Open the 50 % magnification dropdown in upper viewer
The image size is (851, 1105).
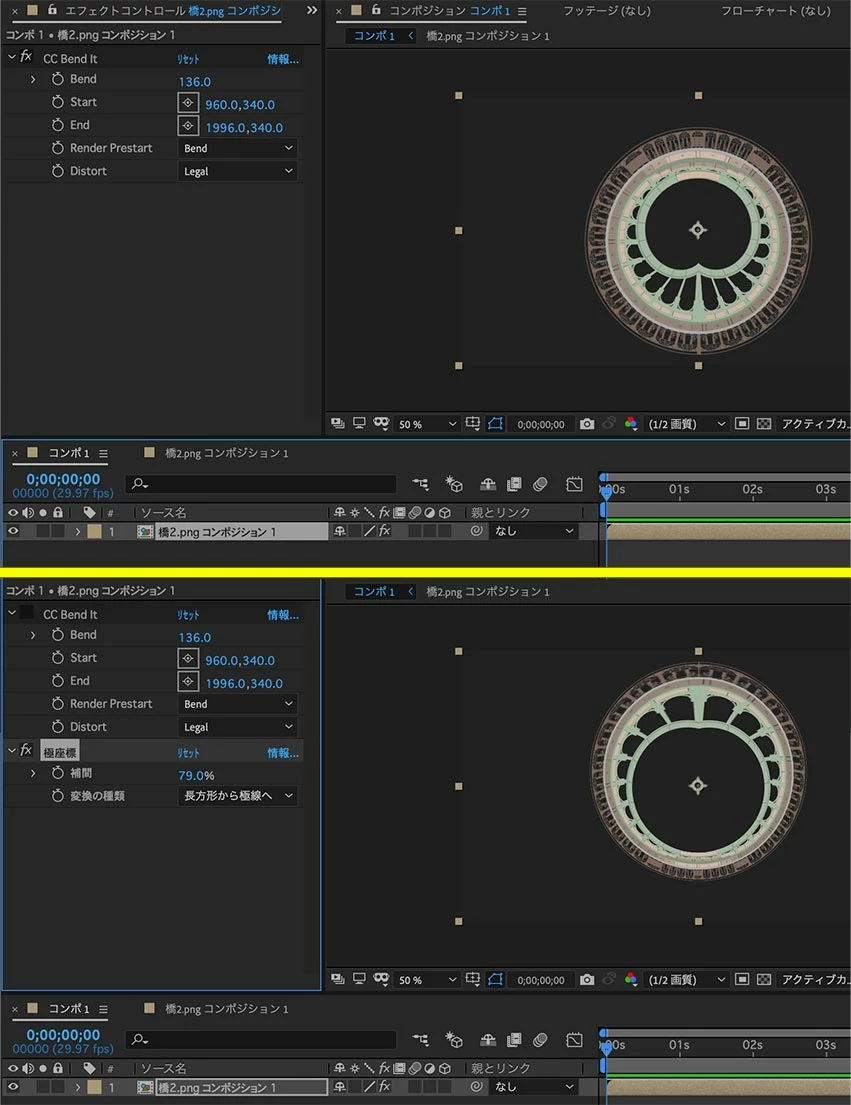pyautogui.click(x=427, y=424)
